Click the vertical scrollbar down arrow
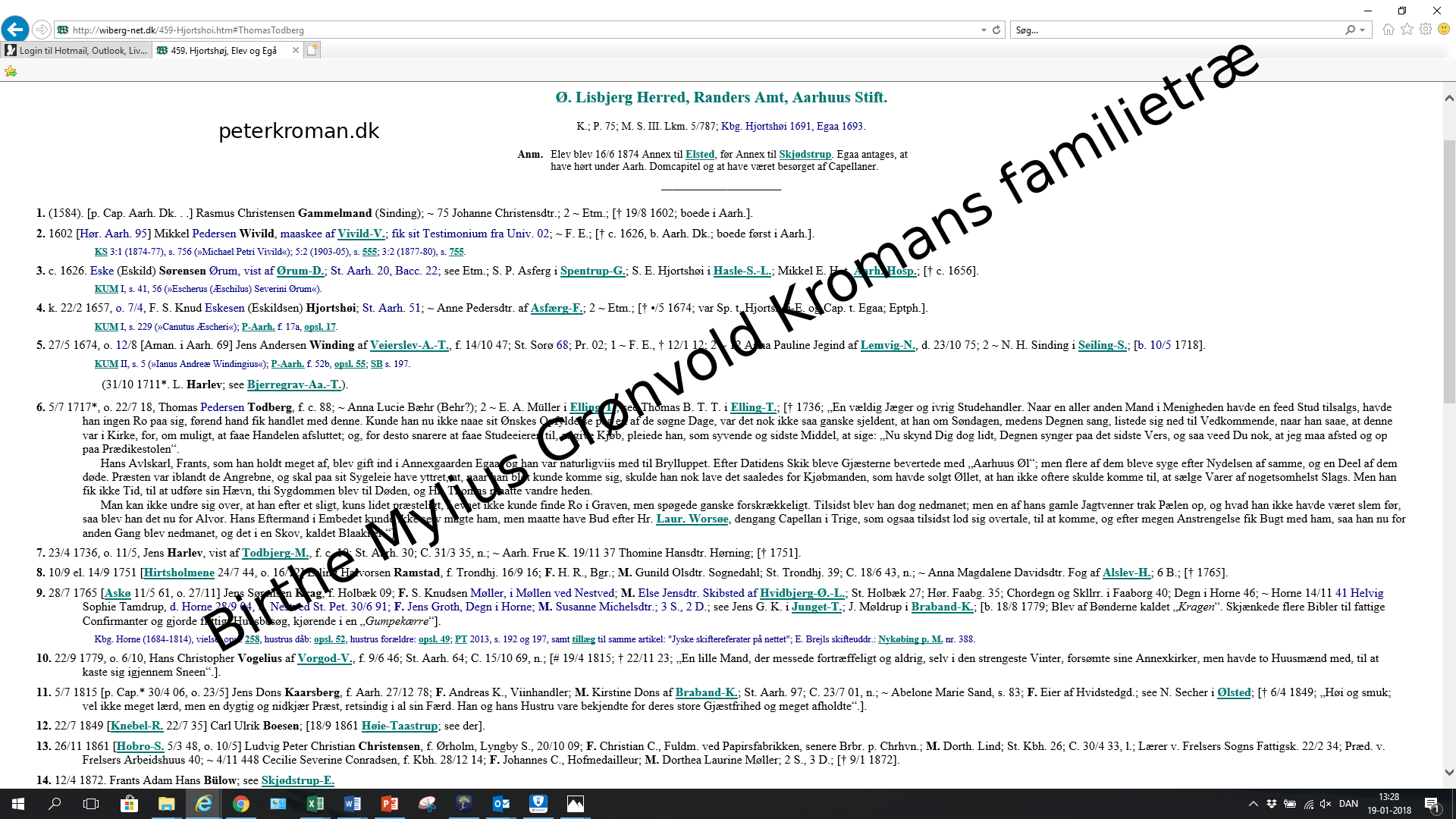 point(1449,773)
